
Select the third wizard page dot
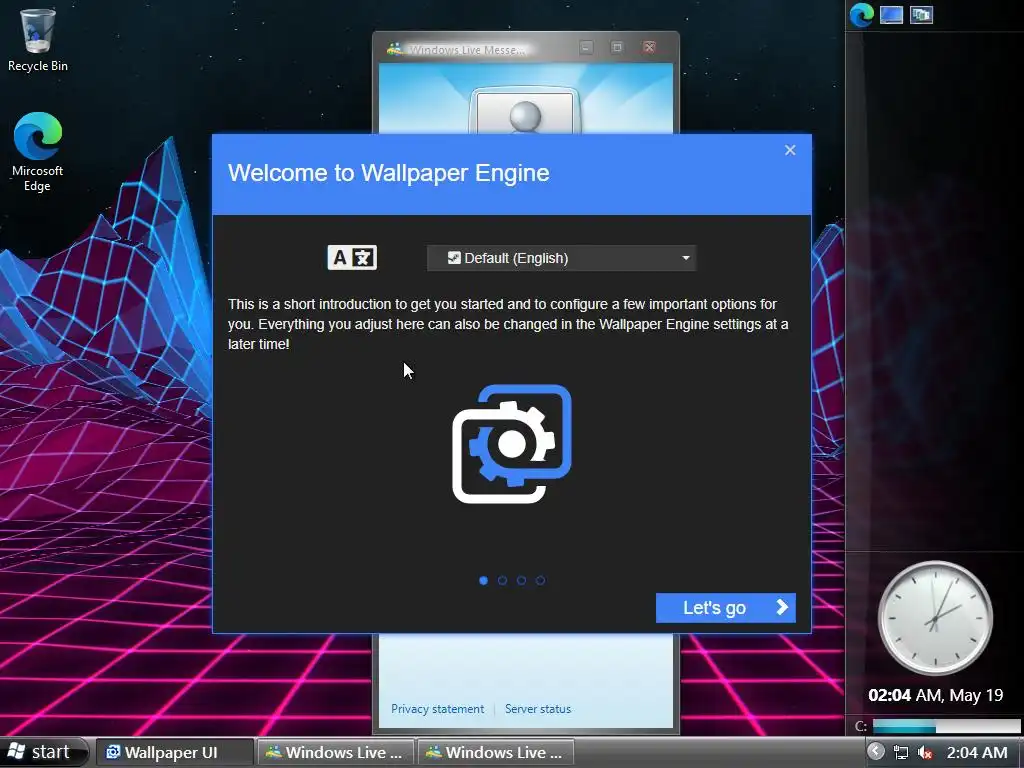pyautogui.click(x=521, y=580)
